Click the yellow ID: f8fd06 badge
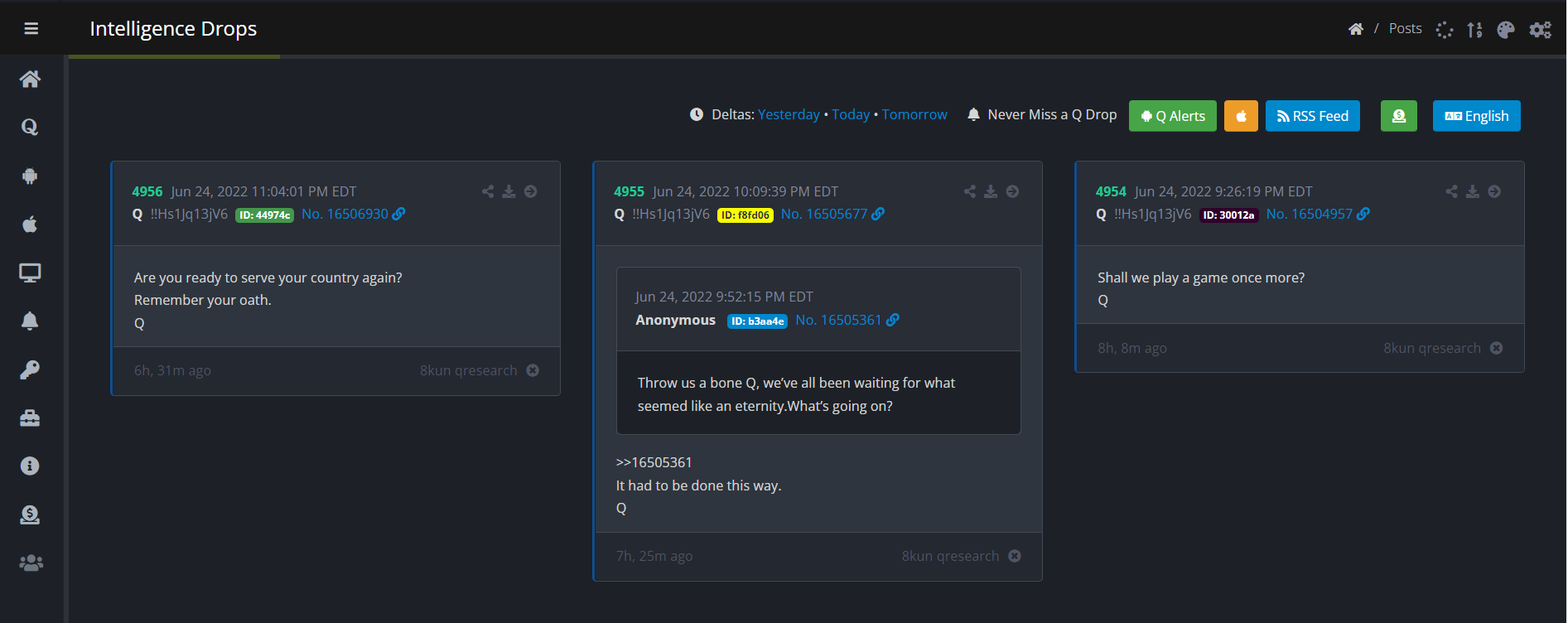This screenshot has height=623, width=1568. 745,215
